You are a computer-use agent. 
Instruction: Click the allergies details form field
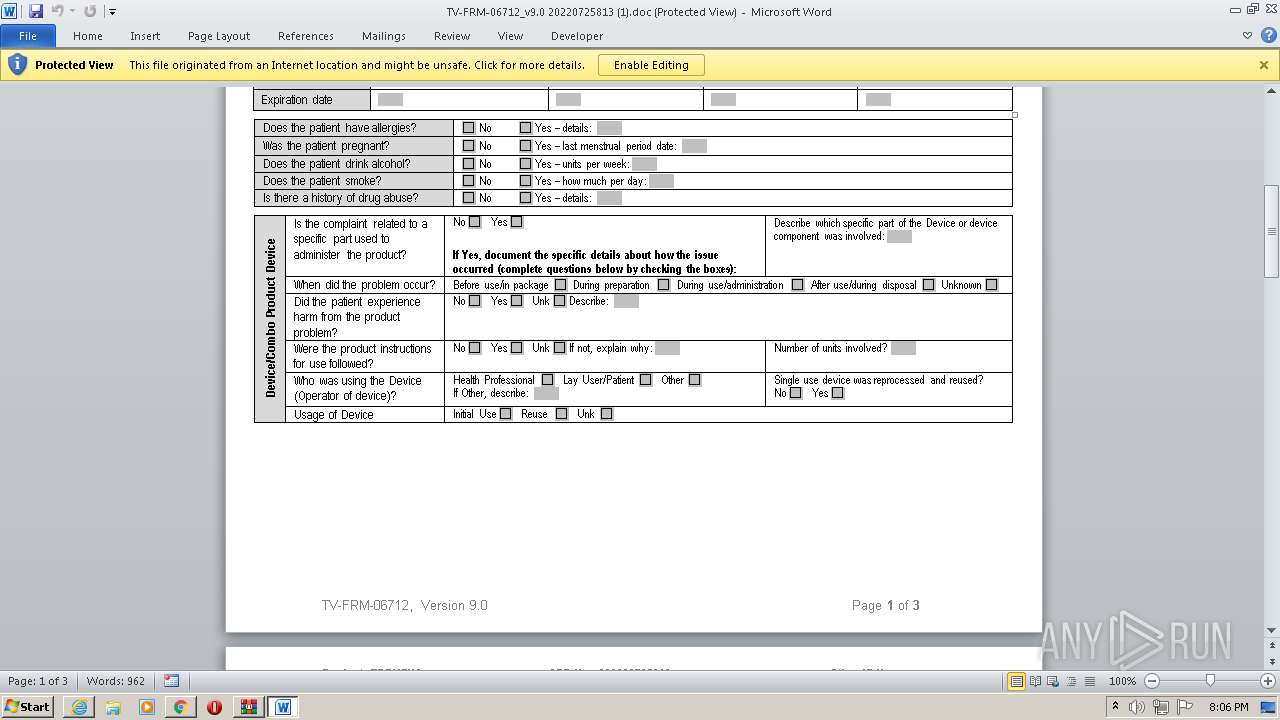(609, 128)
